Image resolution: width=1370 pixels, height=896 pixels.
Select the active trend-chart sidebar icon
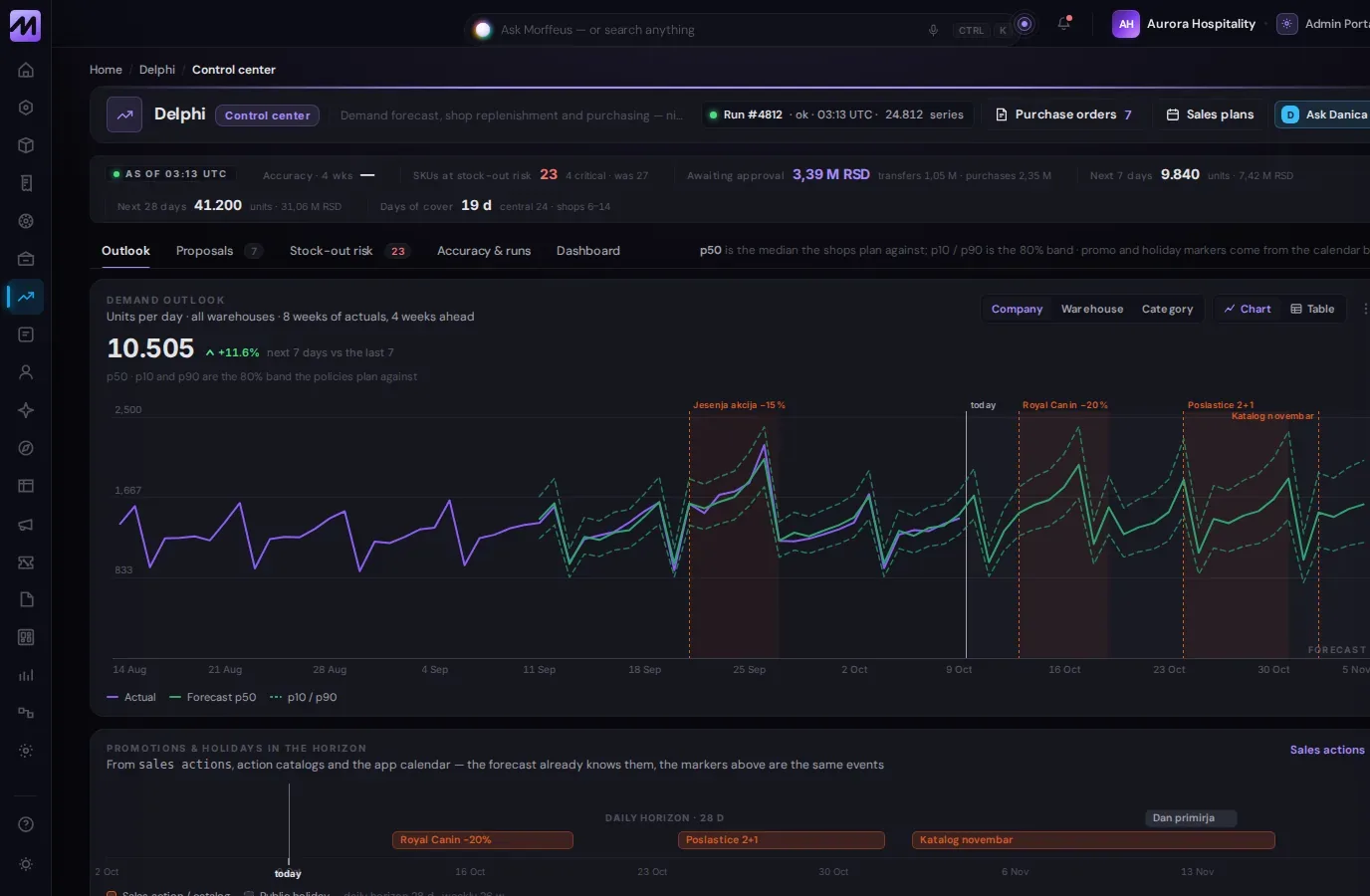point(26,297)
